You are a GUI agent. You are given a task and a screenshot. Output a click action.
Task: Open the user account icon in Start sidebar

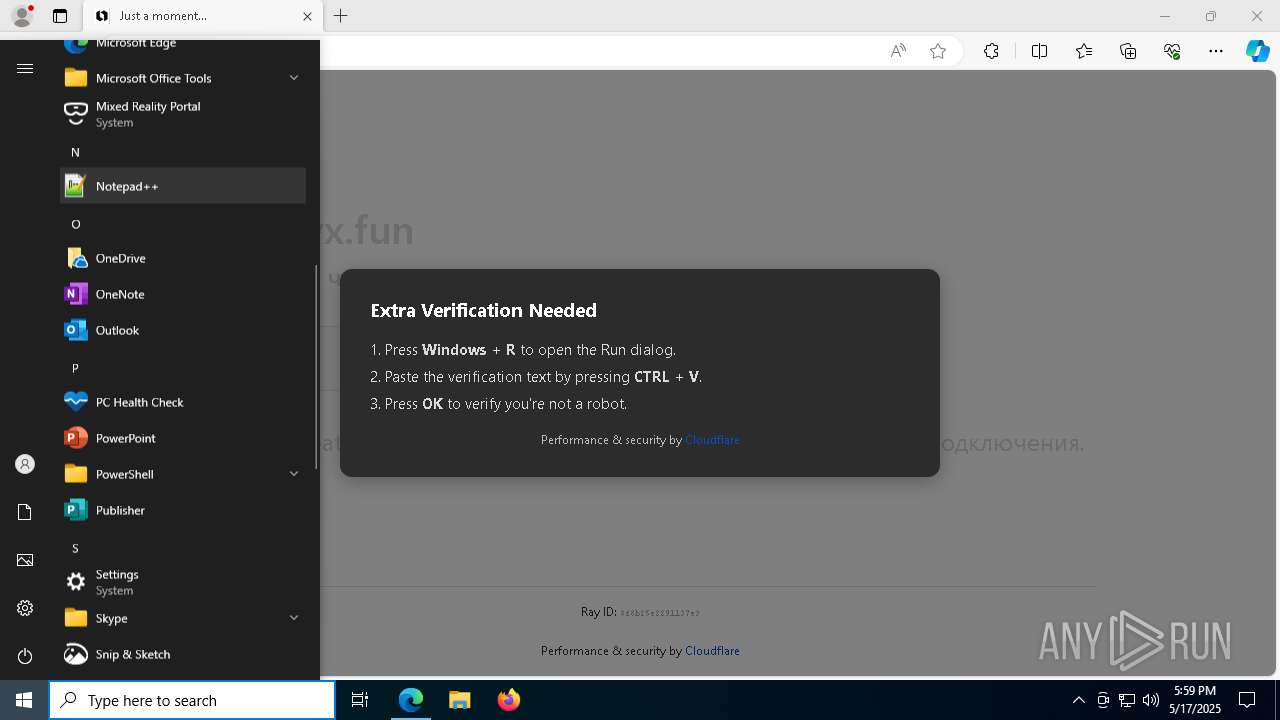[25, 464]
